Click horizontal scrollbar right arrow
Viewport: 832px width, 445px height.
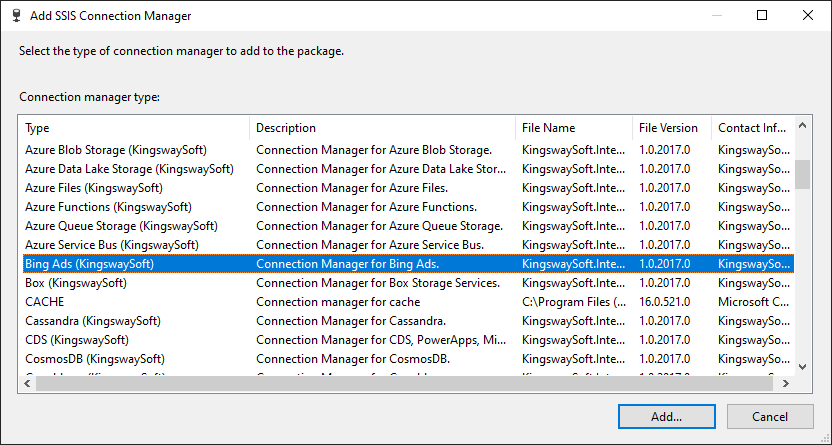786,383
